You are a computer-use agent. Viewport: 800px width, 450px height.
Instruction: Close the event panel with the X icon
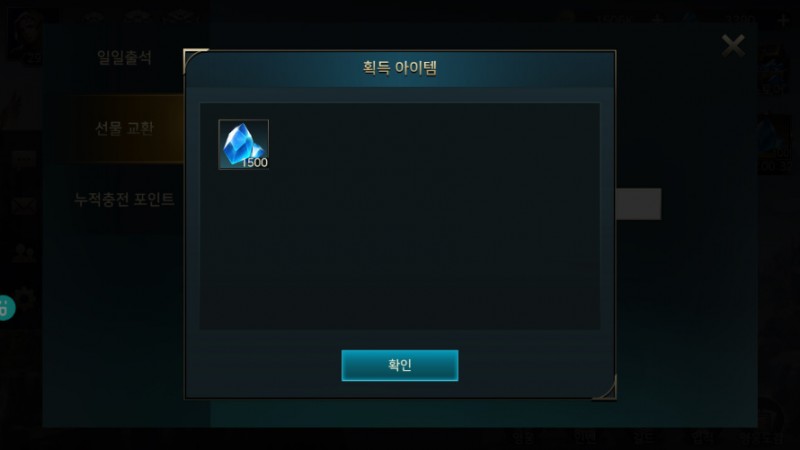tap(733, 46)
